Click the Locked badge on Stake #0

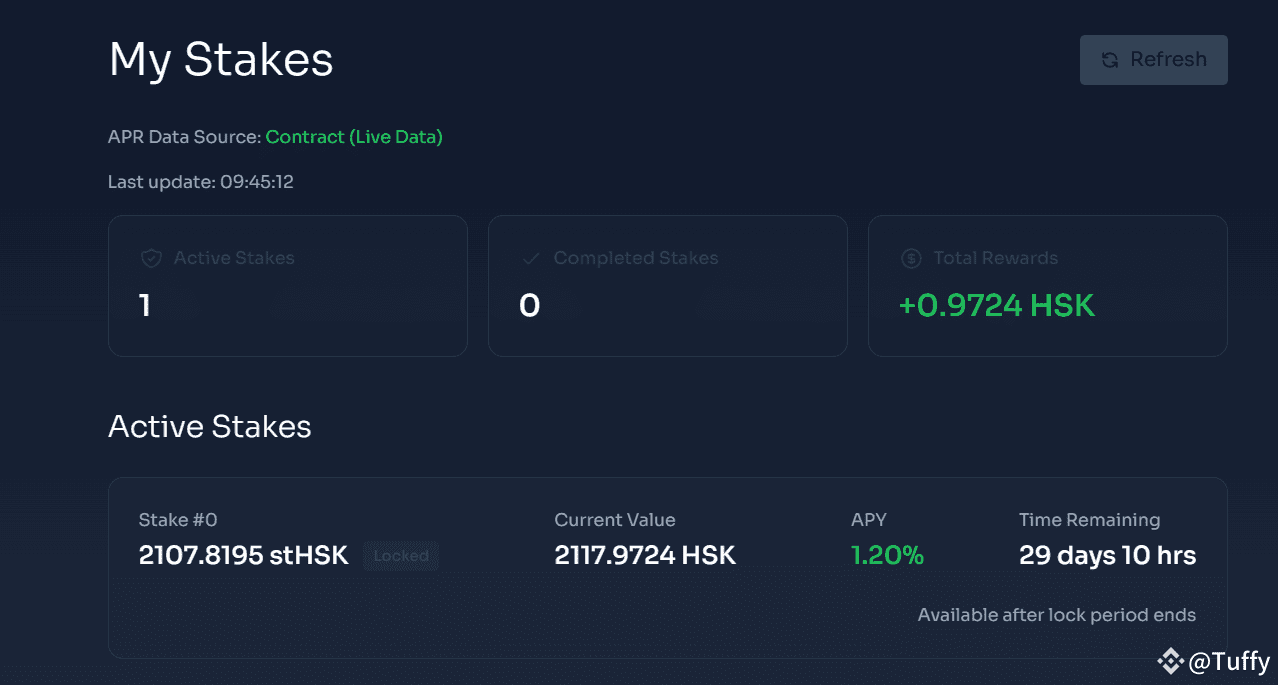(400, 556)
